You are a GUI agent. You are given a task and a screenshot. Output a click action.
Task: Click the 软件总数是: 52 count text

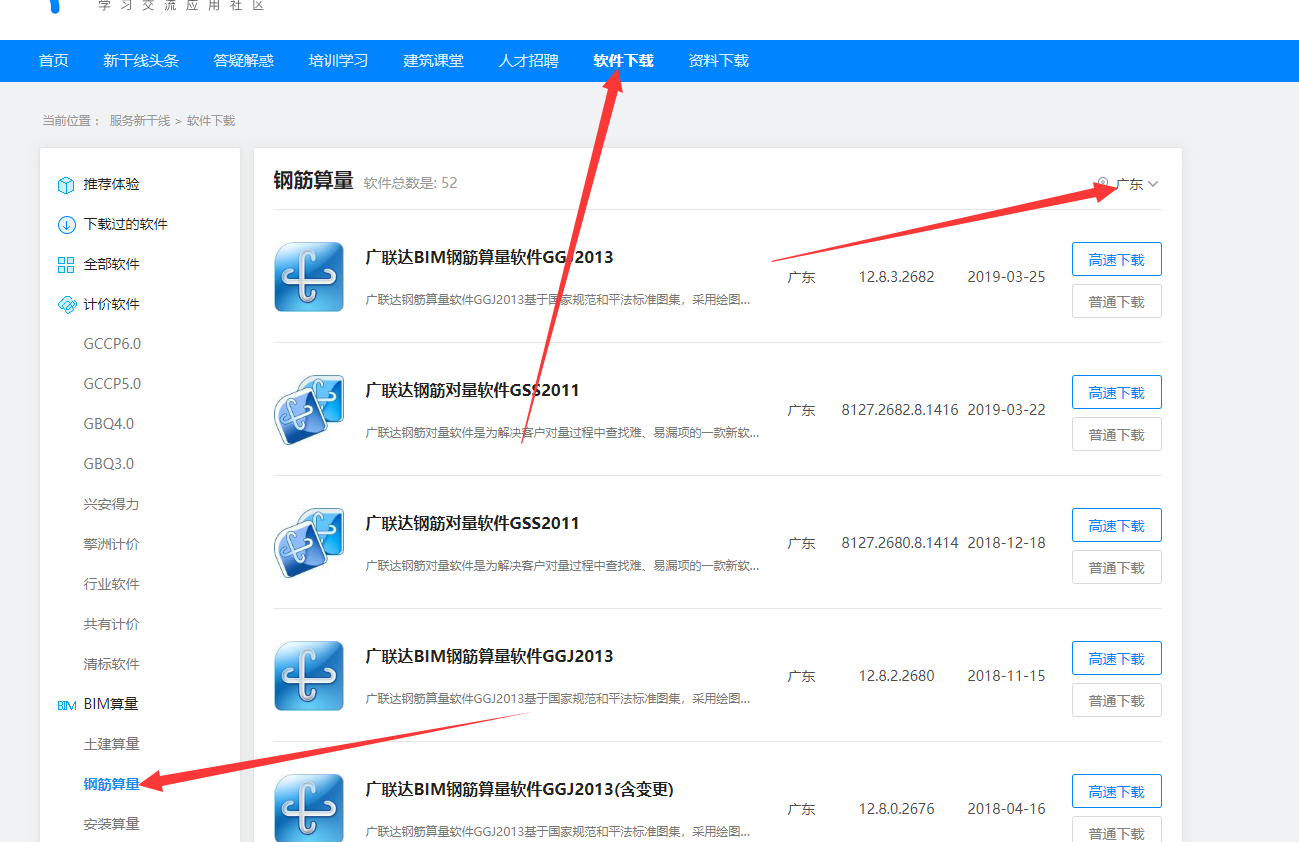(411, 183)
